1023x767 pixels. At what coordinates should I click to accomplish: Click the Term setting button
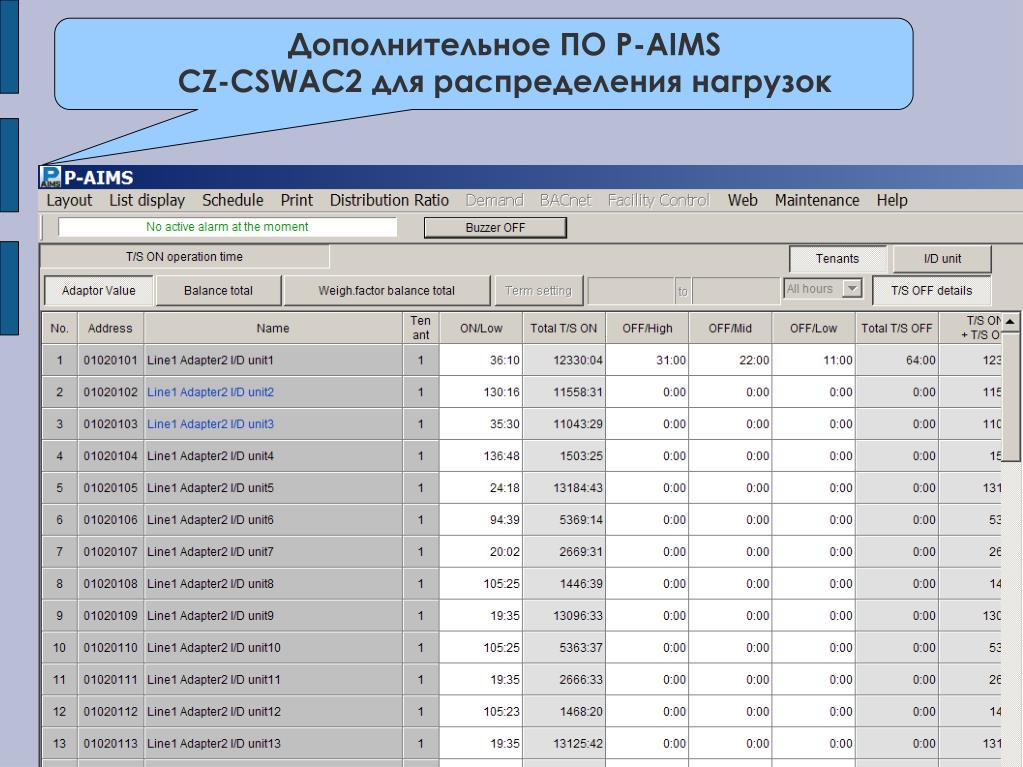[x=538, y=291]
